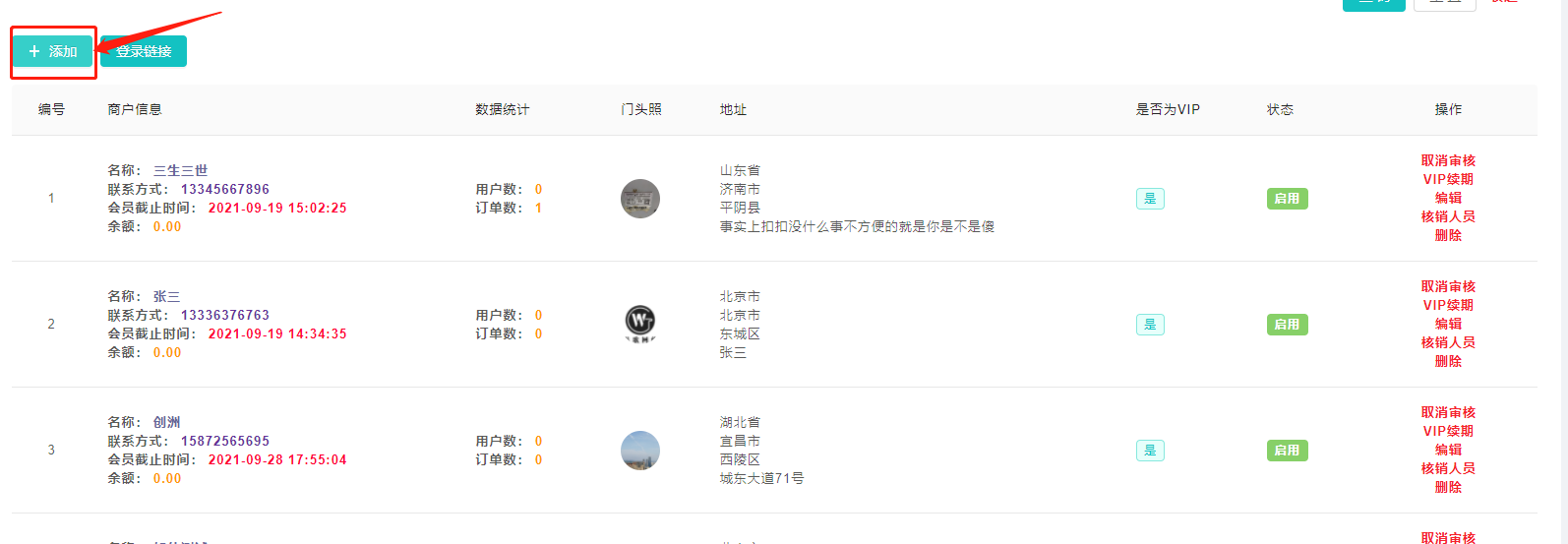The height and width of the screenshot is (544, 1568).
Task: Click the 状态 column header
Action: pyautogui.click(x=1280, y=109)
